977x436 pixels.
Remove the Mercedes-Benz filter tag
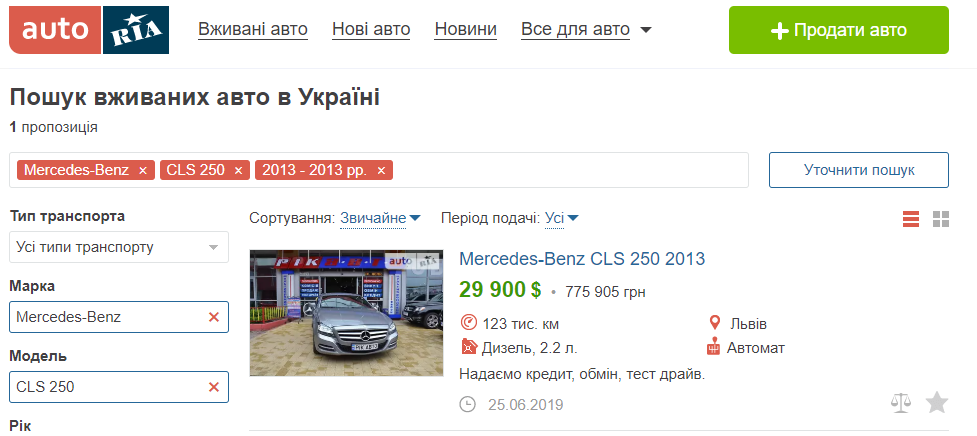click(143, 171)
